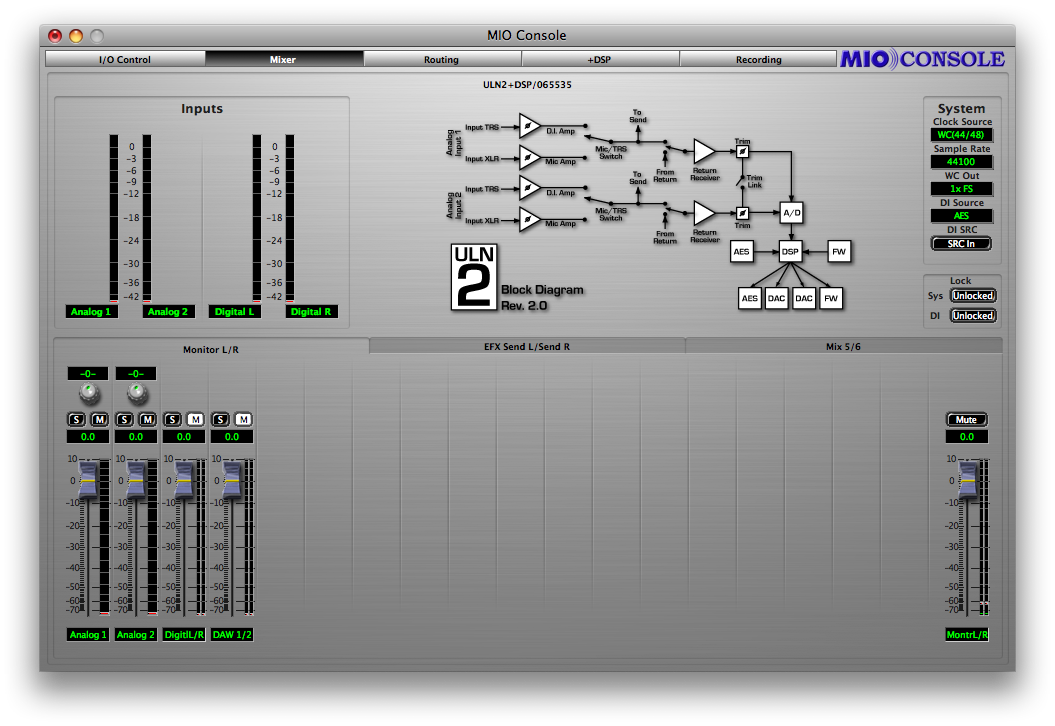Select the Mixer tab
This screenshot has width=1055, height=726.
tap(283, 59)
